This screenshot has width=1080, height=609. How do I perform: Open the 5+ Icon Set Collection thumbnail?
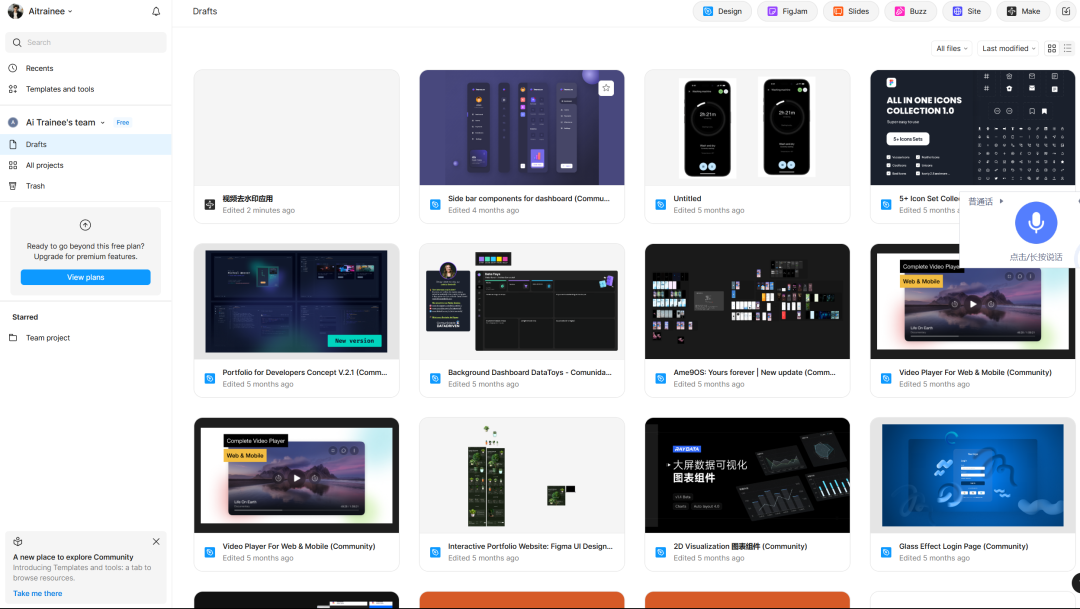coord(972,127)
